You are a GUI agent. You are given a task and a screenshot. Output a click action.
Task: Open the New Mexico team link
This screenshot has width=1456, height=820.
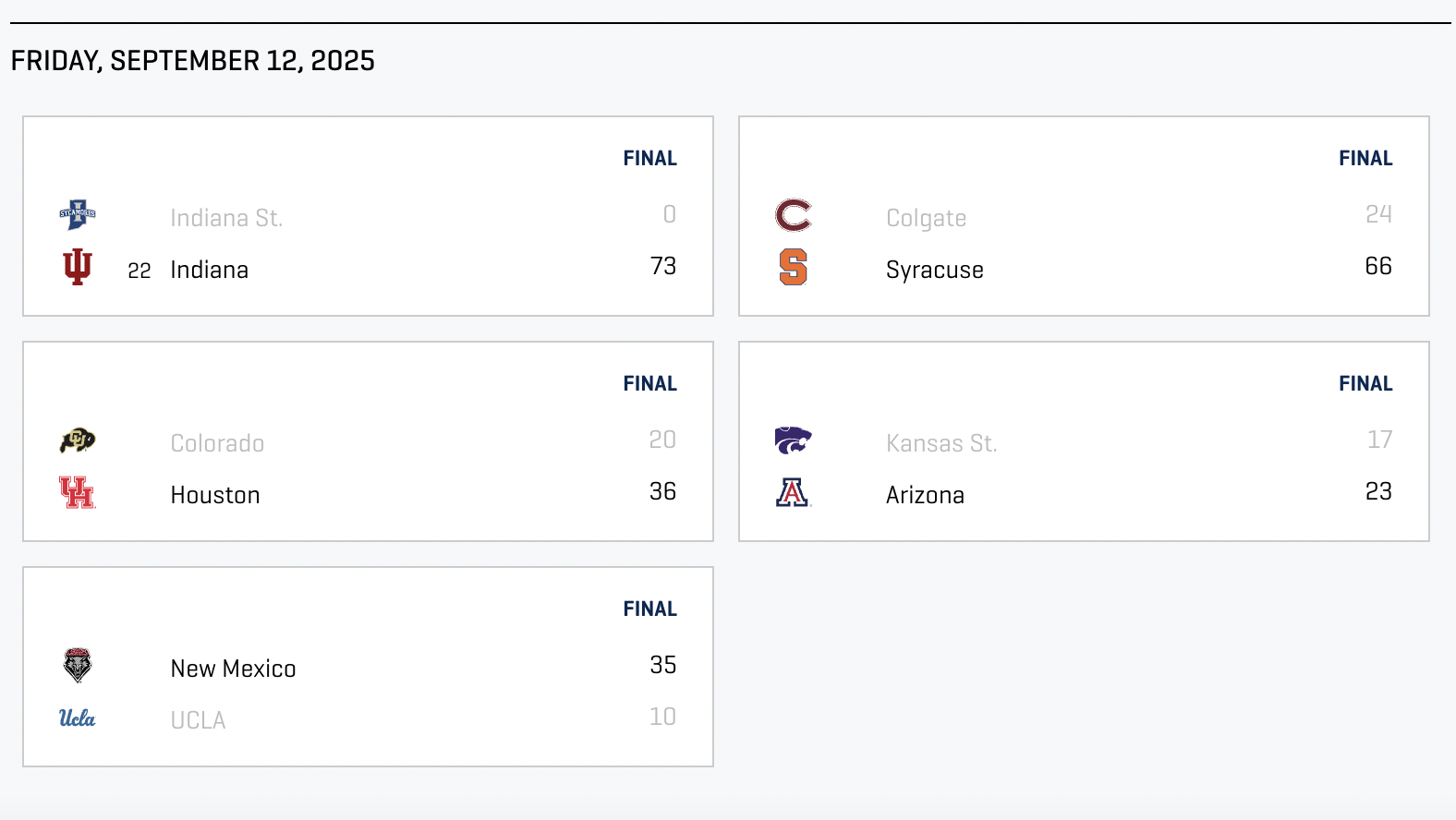(234, 669)
